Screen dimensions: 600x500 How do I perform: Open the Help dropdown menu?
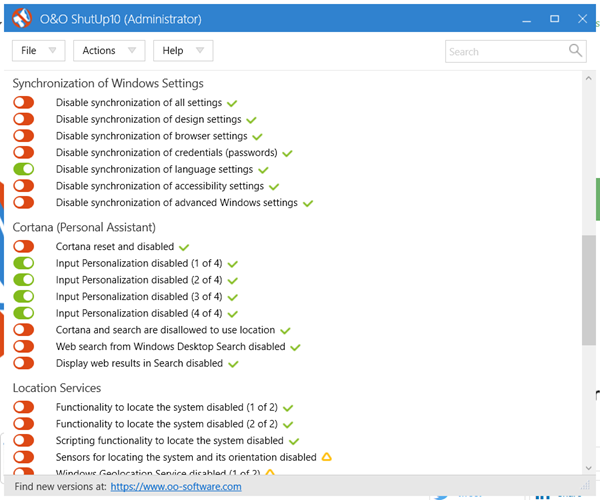tap(183, 51)
